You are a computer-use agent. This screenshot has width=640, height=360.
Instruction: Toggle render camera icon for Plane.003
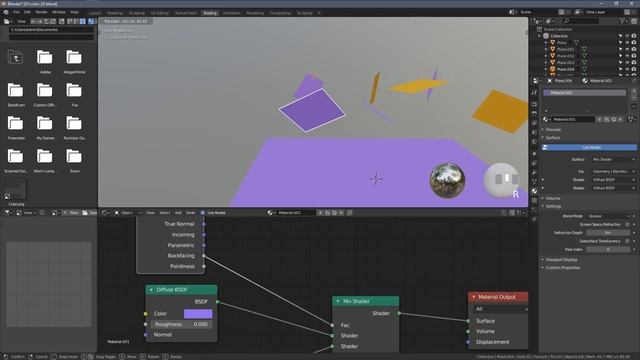634,62
